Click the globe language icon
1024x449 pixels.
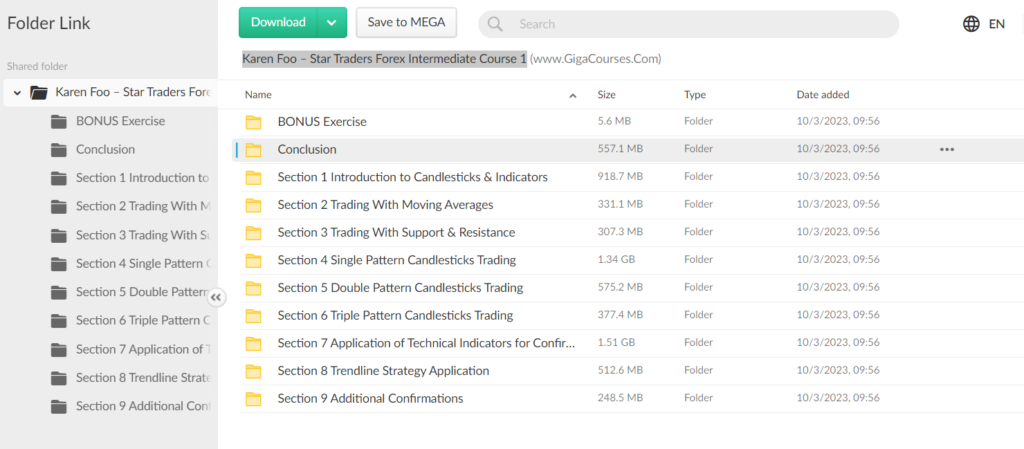tap(971, 24)
